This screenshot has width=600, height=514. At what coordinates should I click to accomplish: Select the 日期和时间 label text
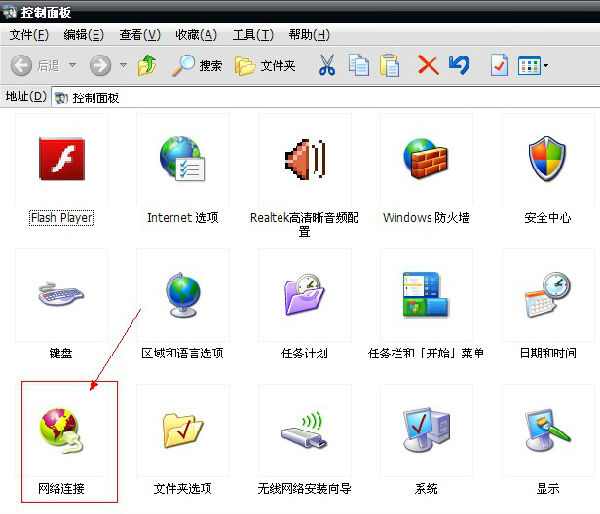click(x=548, y=353)
